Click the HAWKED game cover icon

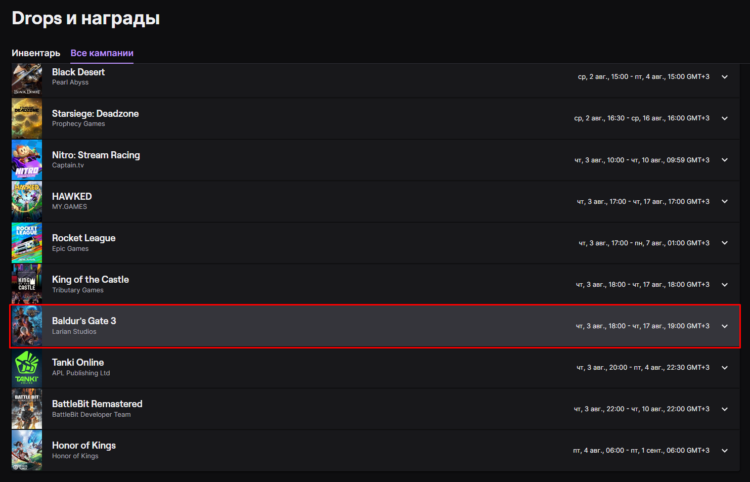point(26,201)
